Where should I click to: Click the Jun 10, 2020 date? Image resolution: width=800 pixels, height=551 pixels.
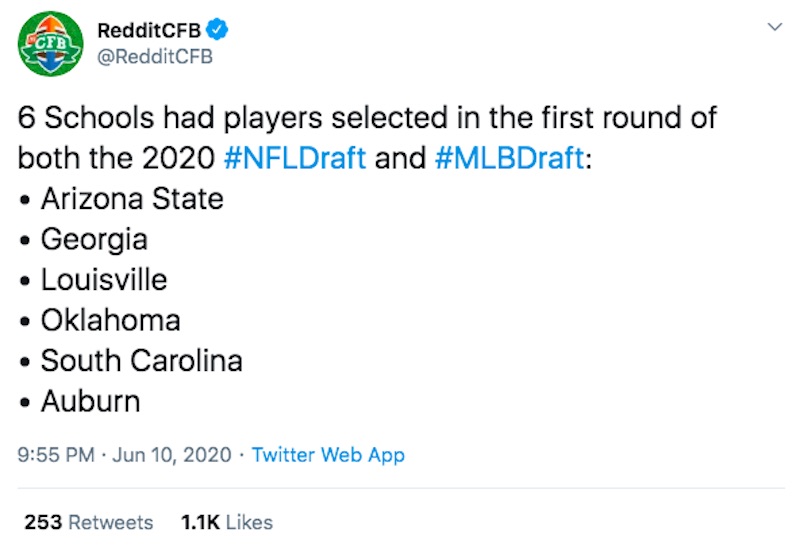click(172, 455)
